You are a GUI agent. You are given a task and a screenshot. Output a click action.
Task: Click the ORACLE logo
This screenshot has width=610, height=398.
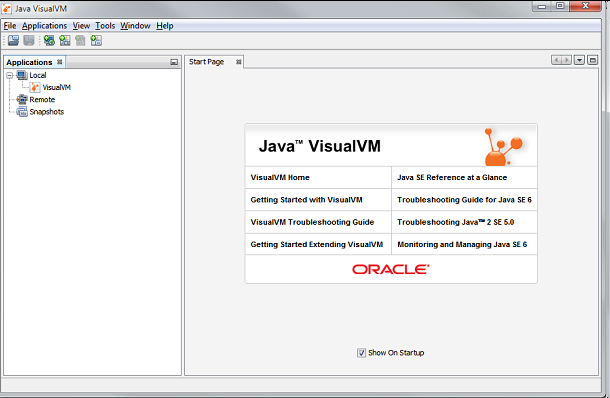tap(391, 269)
